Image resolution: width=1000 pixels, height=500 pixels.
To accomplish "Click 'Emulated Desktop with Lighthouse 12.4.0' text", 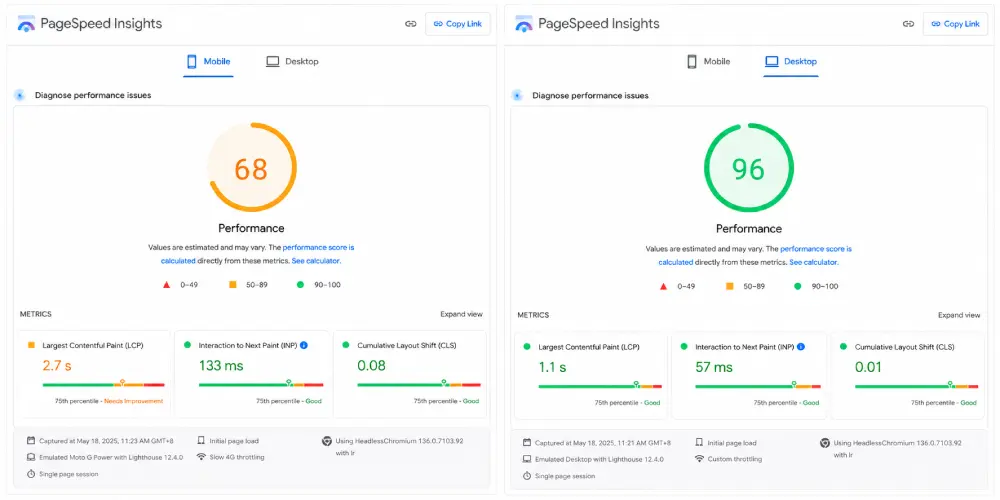I will point(599,459).
